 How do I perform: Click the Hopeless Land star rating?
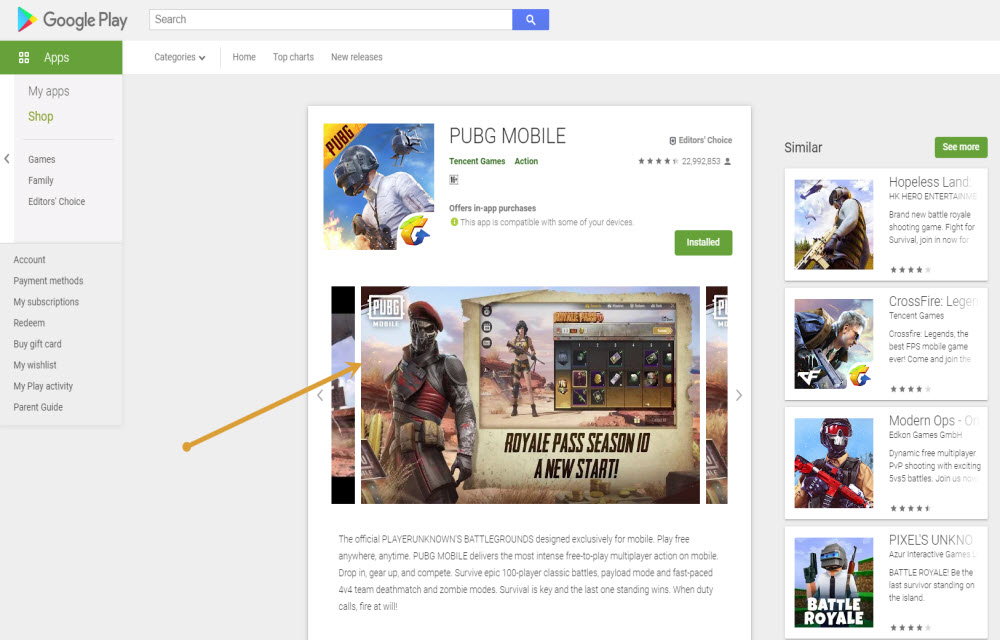(910, 270)
